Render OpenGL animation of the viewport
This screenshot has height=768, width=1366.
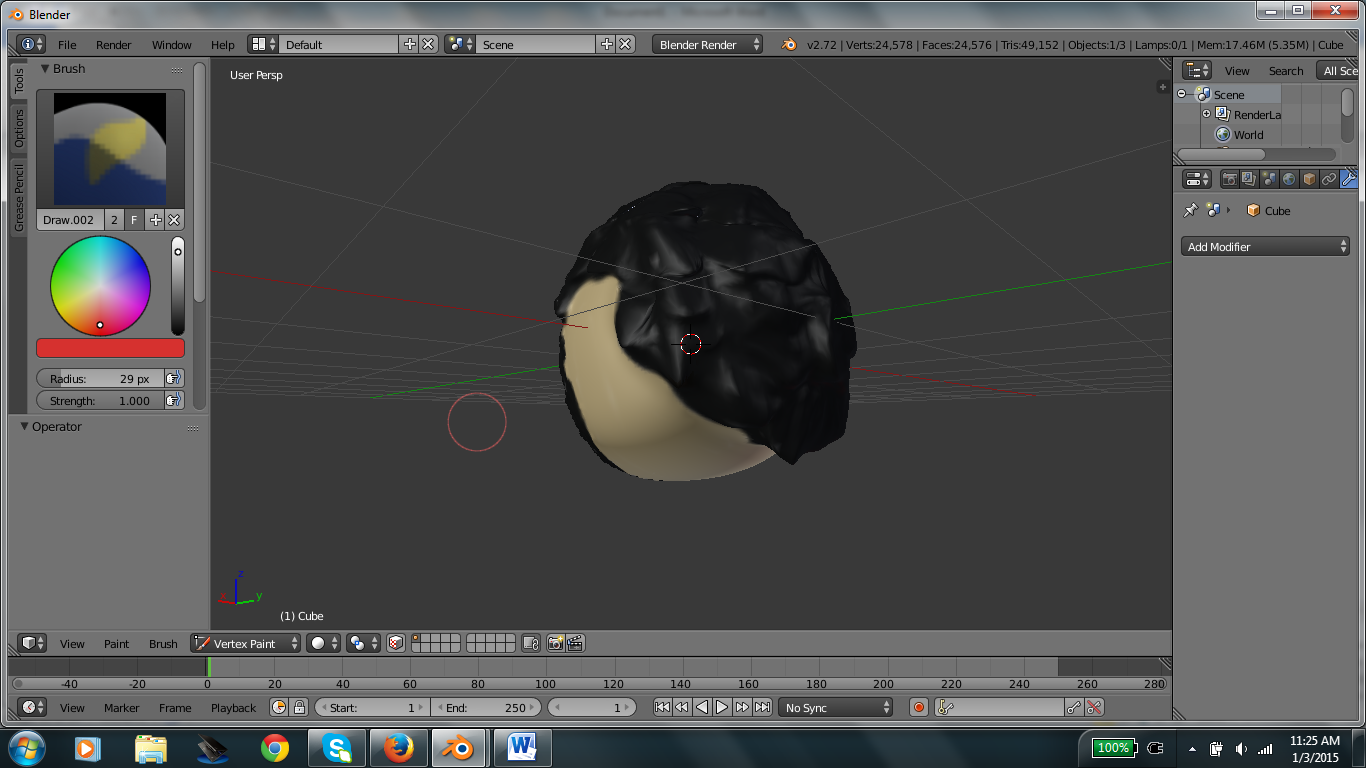(575, 643)
